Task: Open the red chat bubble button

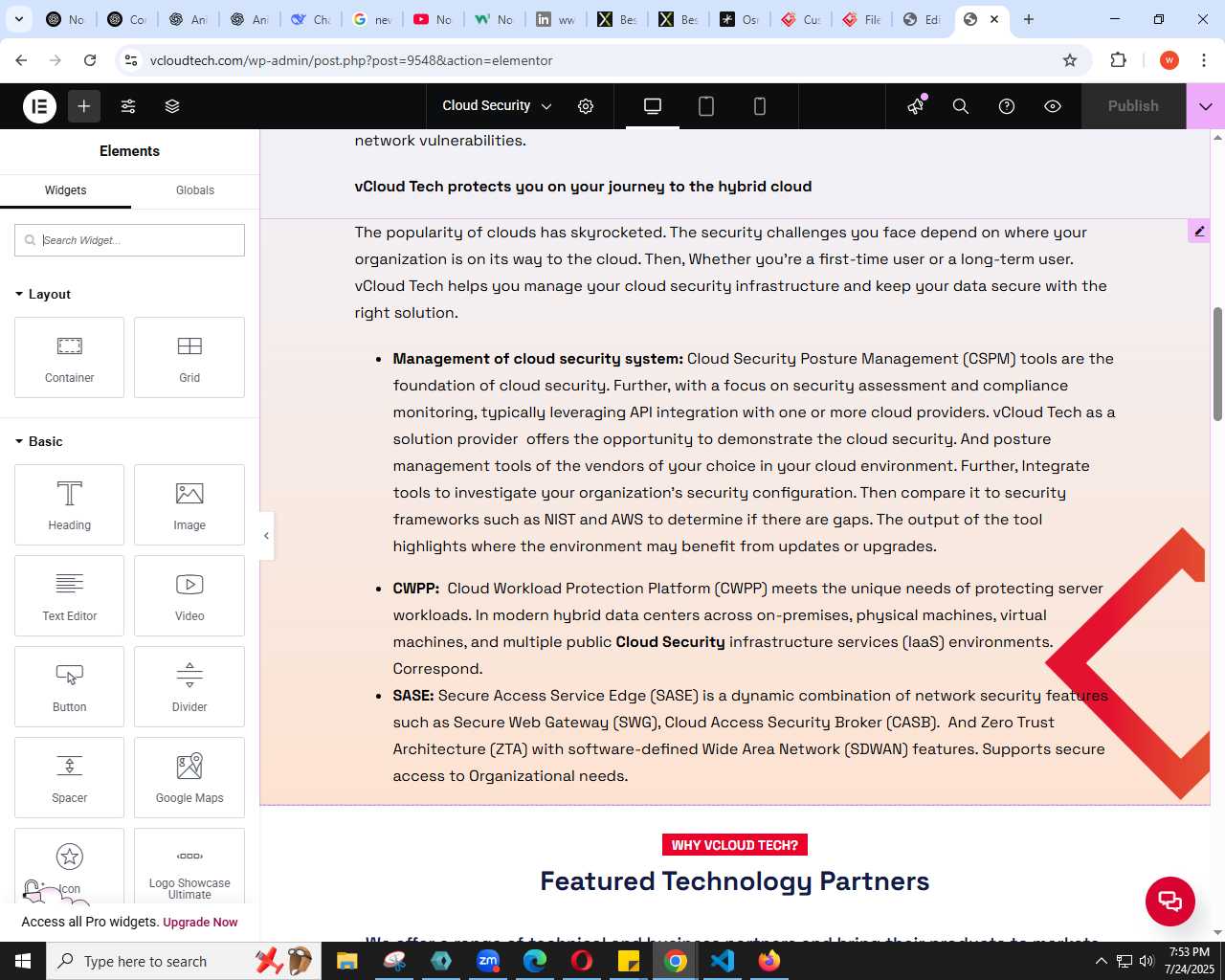Action: pos(1169,901)
